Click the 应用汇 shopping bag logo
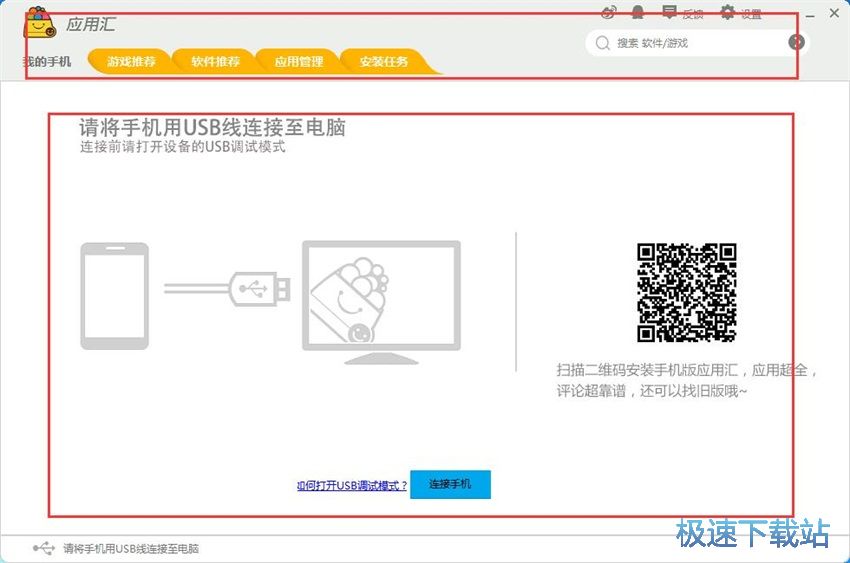This screenshot has width=850, height=563. pos(40,23)
